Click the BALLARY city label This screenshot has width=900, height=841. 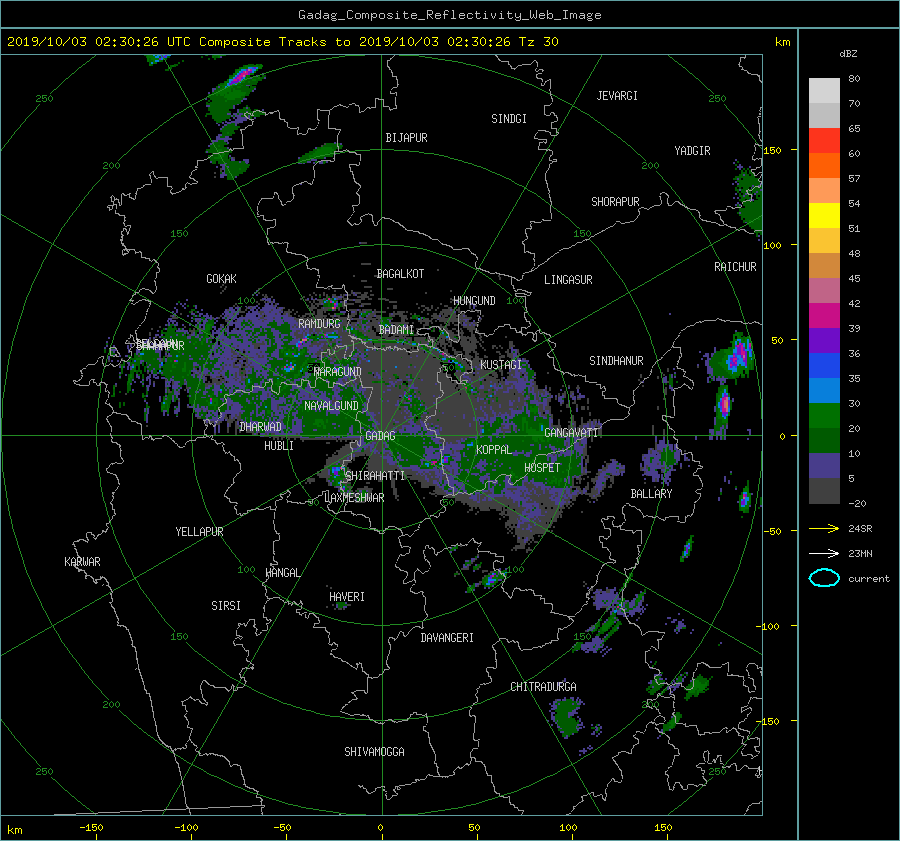[651, 494]
